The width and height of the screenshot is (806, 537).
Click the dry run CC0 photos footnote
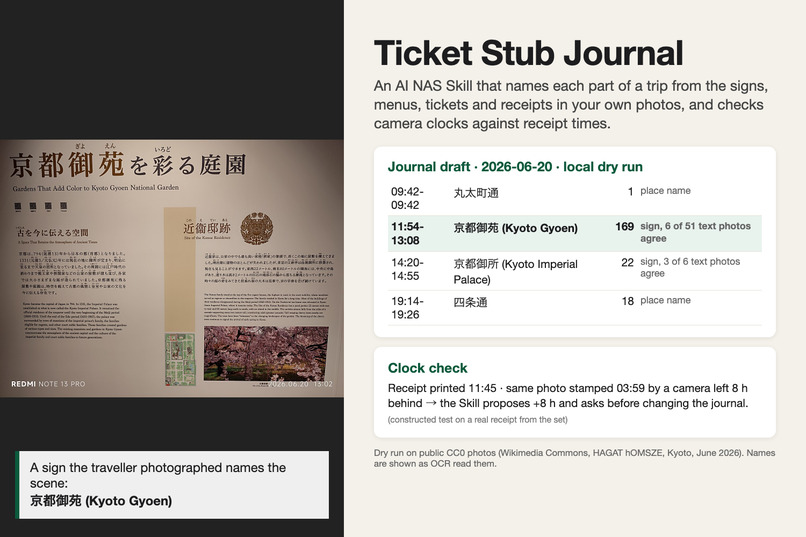(x=574, y=458)
